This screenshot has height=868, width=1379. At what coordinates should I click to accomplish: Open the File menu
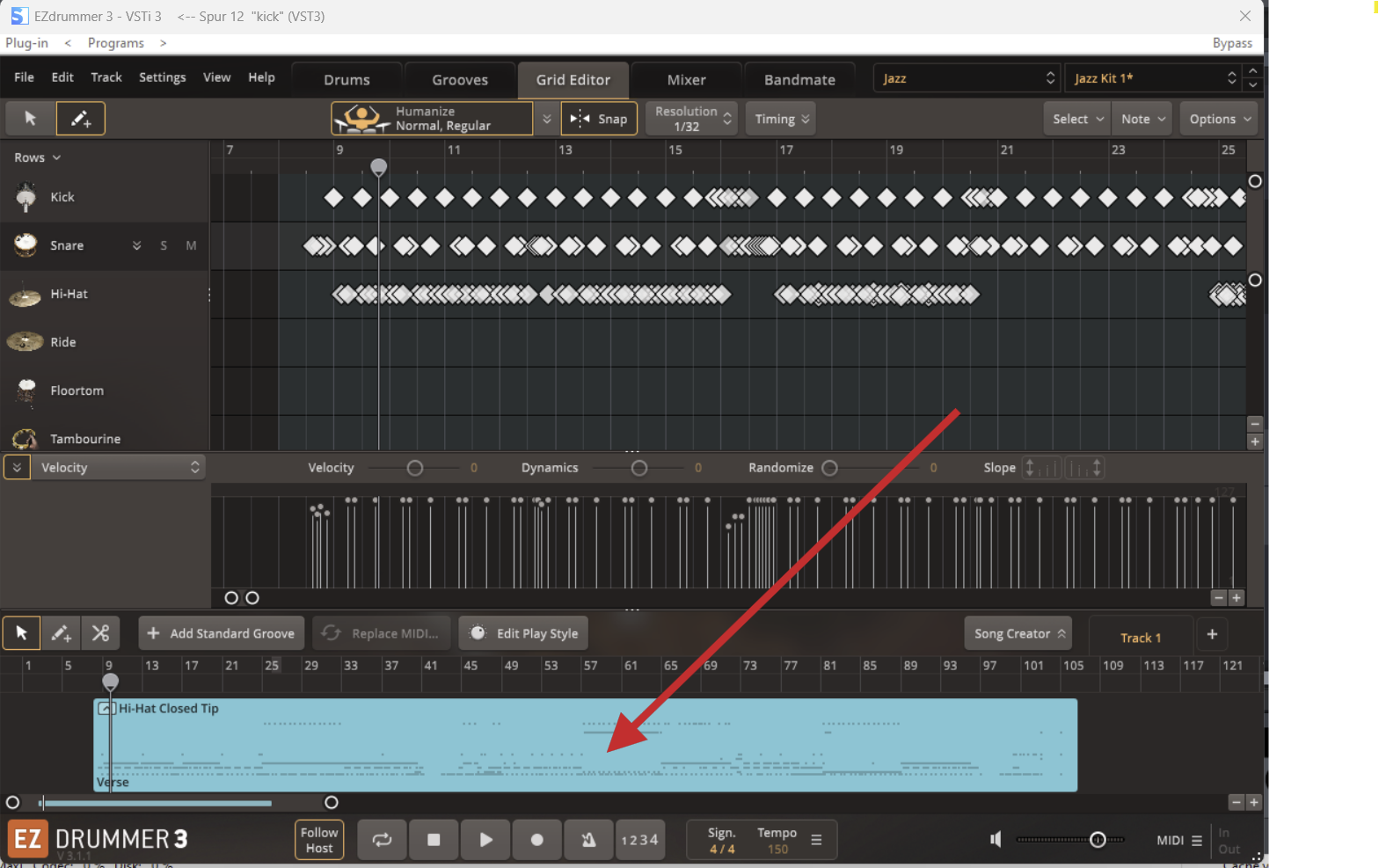pyautogui.click(x=25, y=77)
